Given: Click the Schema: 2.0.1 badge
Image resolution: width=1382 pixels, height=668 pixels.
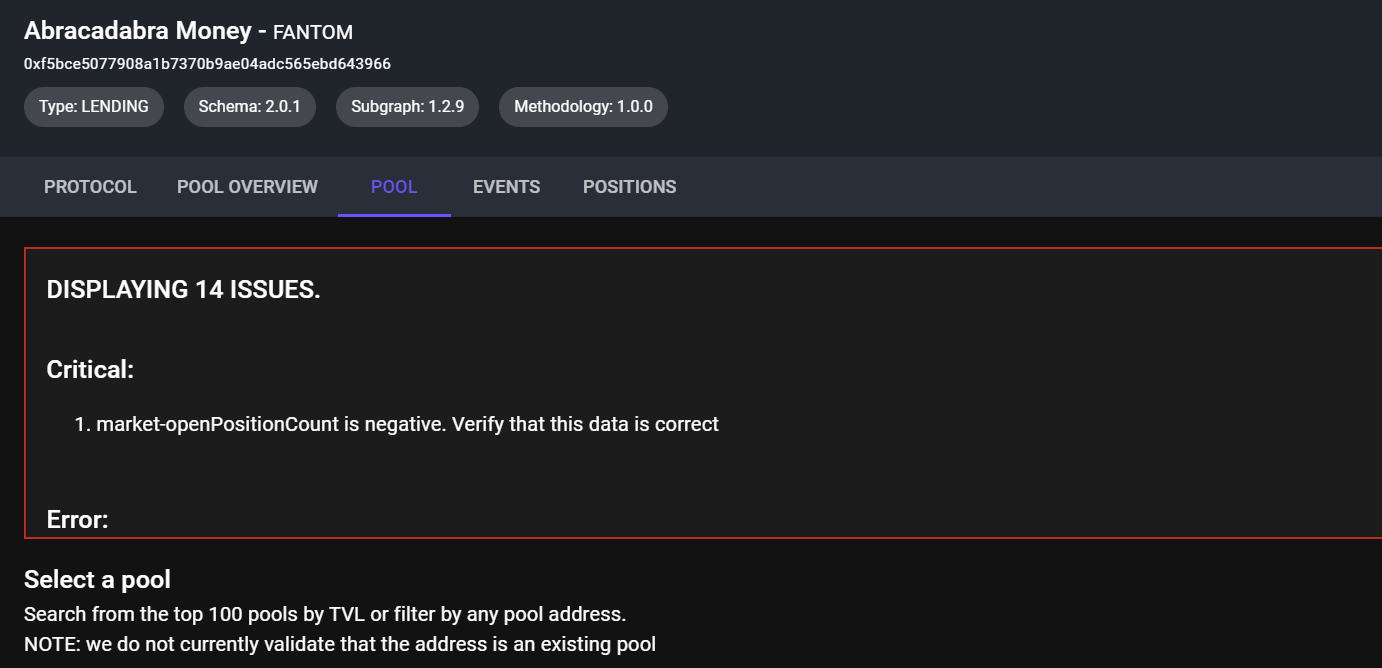Looking at the screenshot, I should tap(249, 106).
